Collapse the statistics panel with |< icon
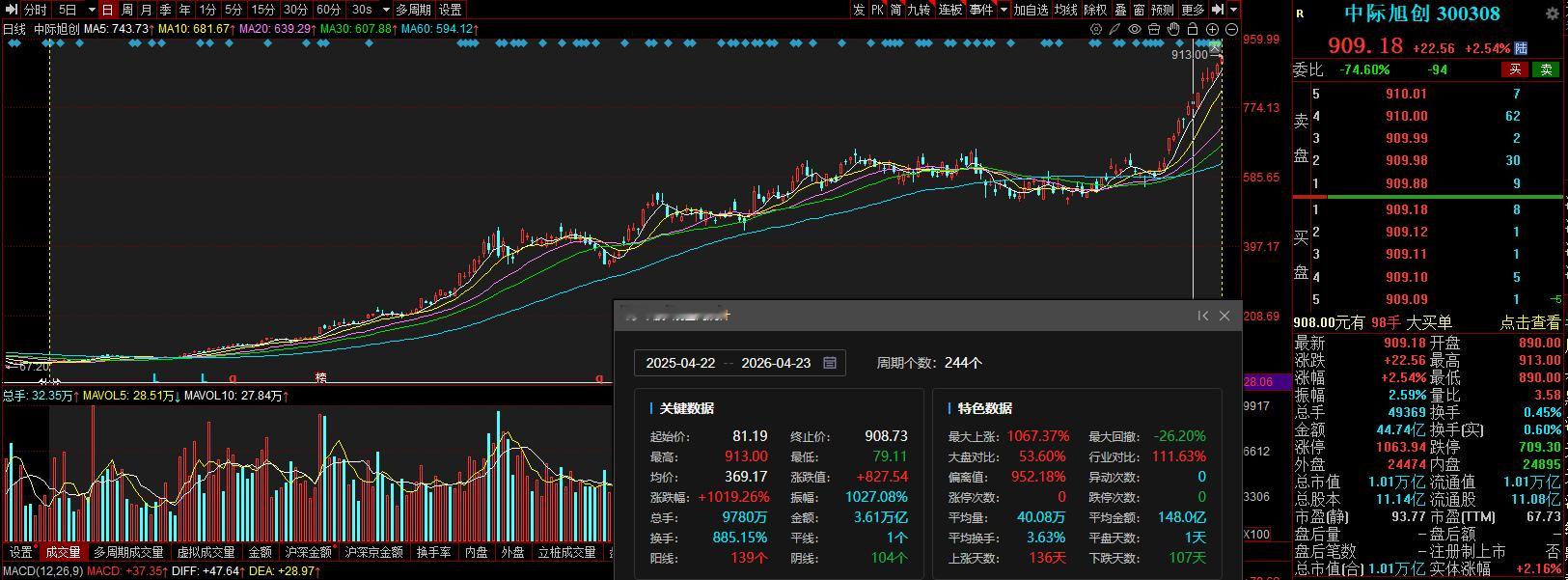The width and height of the screenshot is (1568, 580). (1203, 316)
